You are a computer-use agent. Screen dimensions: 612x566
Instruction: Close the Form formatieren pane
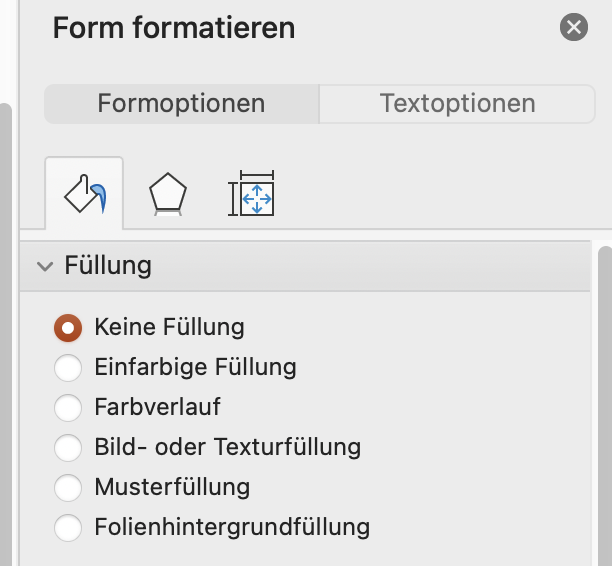point(574,27)
